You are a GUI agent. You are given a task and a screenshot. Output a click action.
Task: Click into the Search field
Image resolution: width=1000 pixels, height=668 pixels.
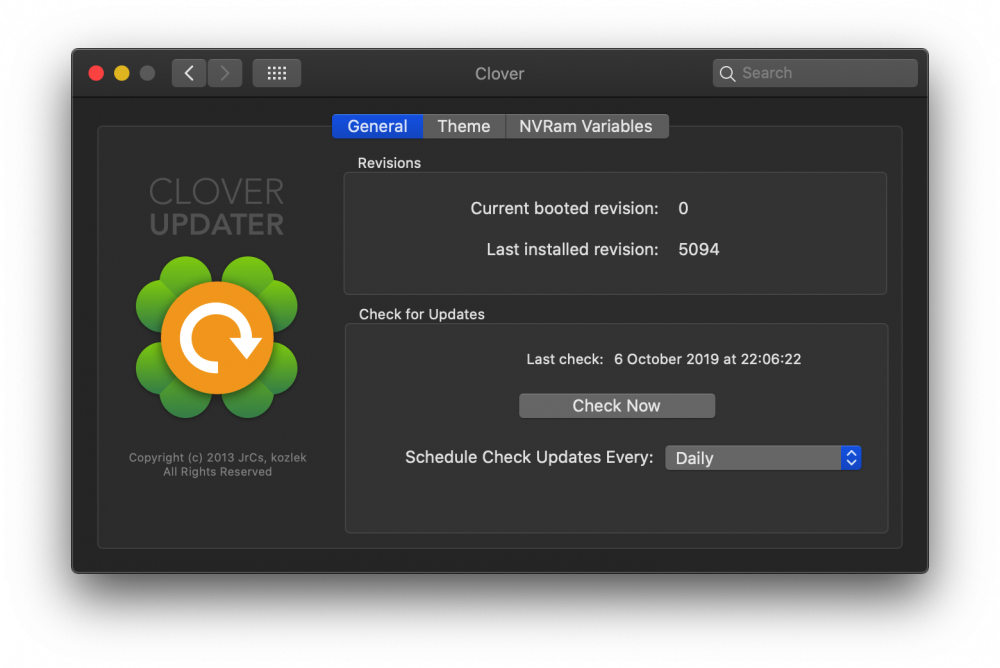click(815, 73)
